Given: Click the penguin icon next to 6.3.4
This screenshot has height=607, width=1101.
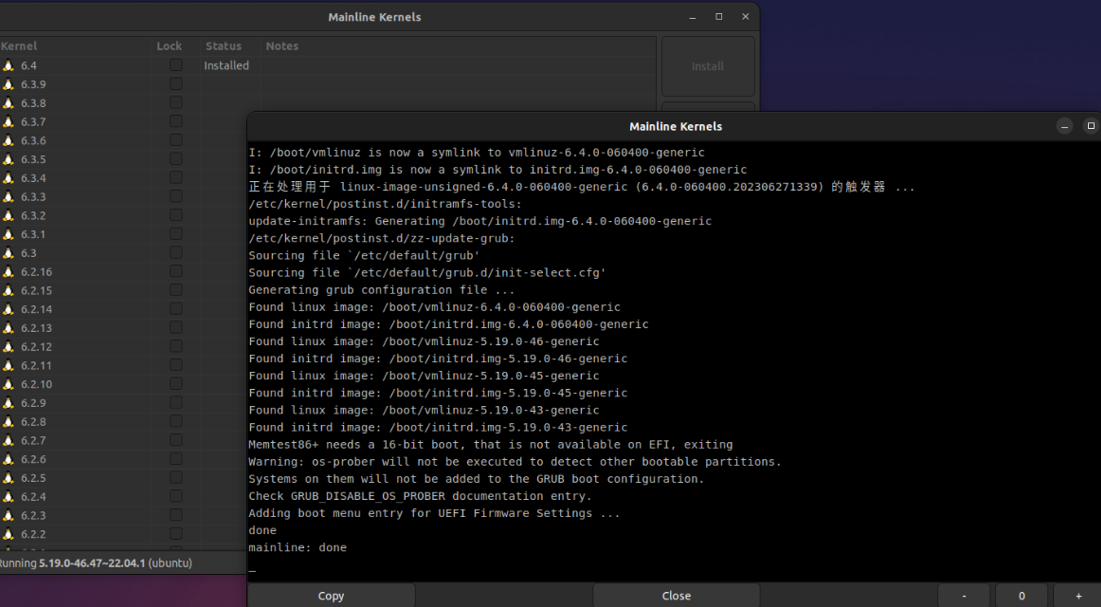Looking at the screenshot, I should [x=8, y=178].
